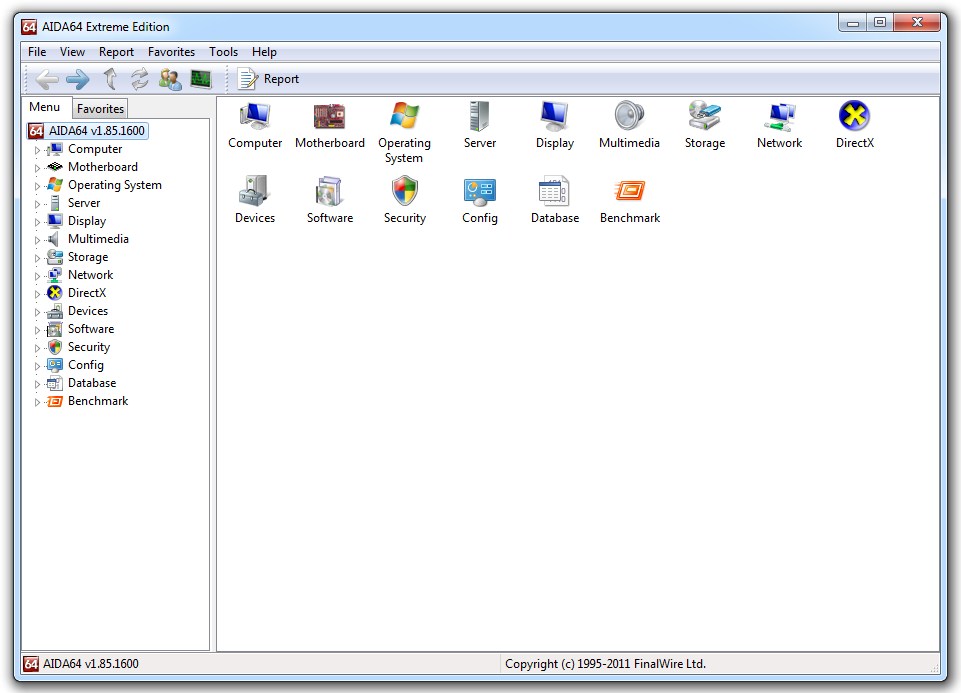Open the Tools menu
The image size is (961, 693).
(x=224, y=52)
